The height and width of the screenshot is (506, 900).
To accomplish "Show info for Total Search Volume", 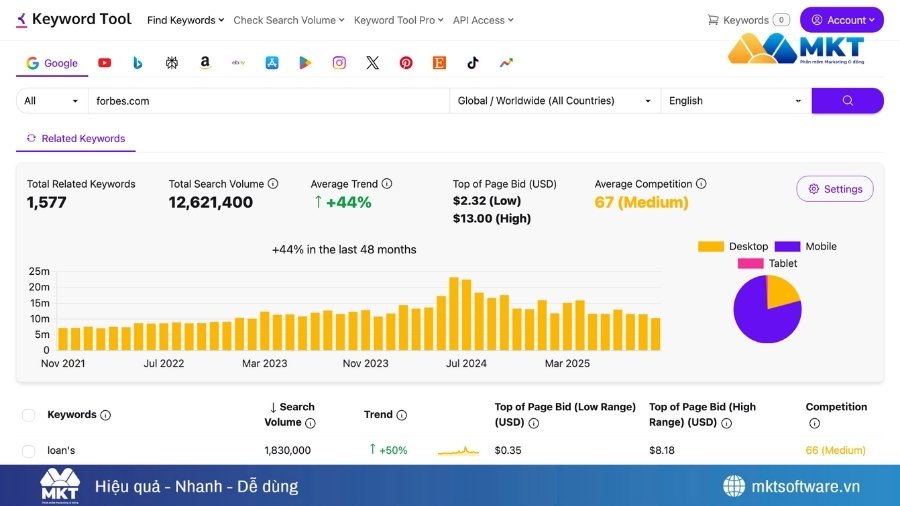I will click(273, 184).
